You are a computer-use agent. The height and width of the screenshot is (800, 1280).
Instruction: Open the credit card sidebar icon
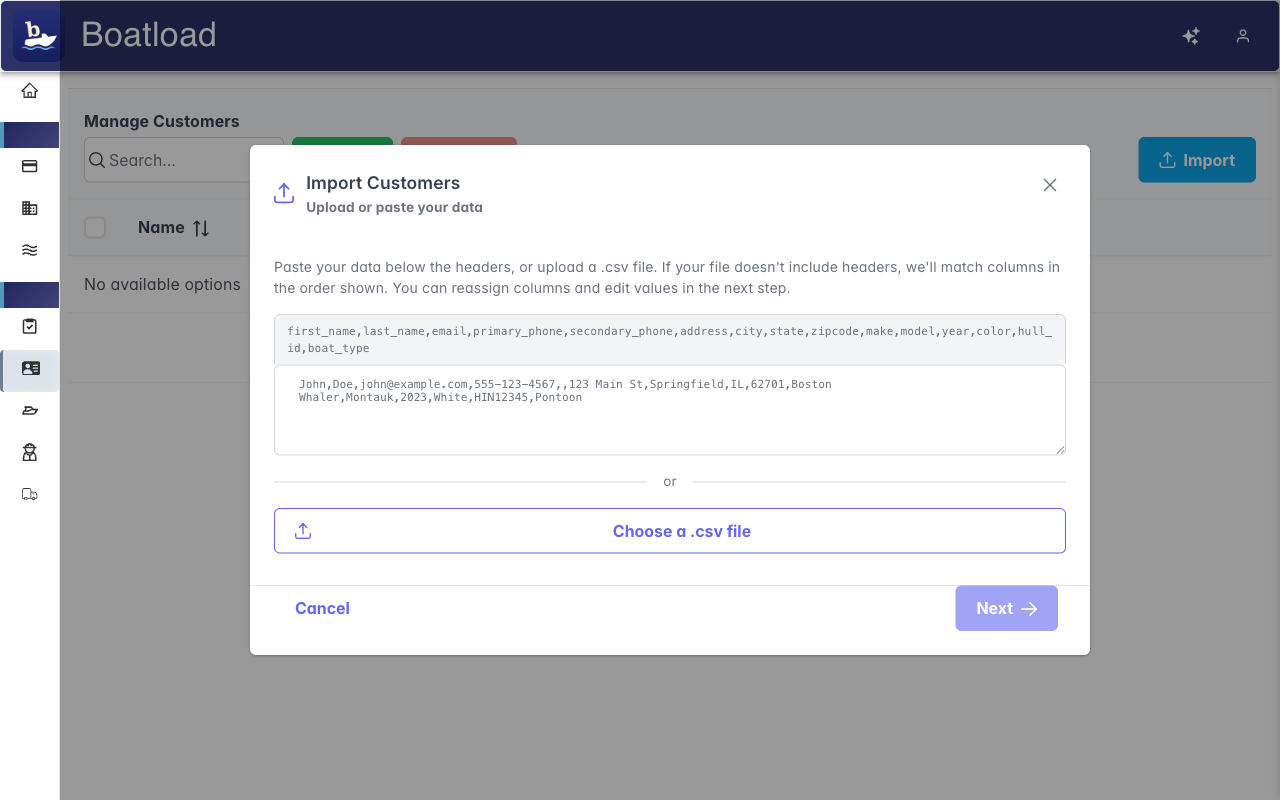click(30, 167)
